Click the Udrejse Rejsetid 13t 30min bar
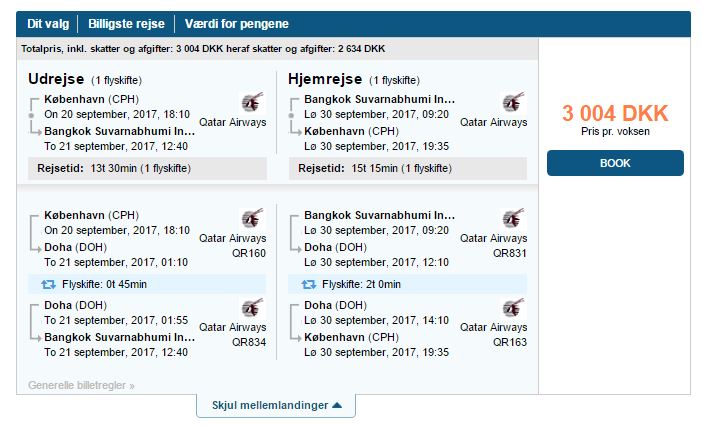703x426 pixels. (147, 168)
